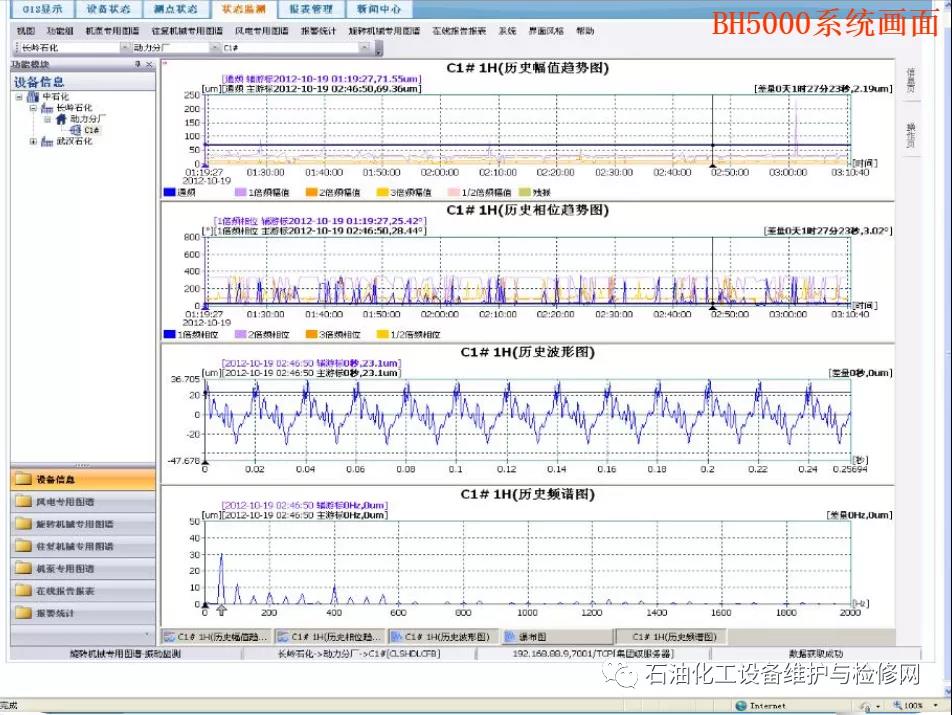
Task: Expand the 武汉石化 tree node
Action: click(x=33, y=141)
